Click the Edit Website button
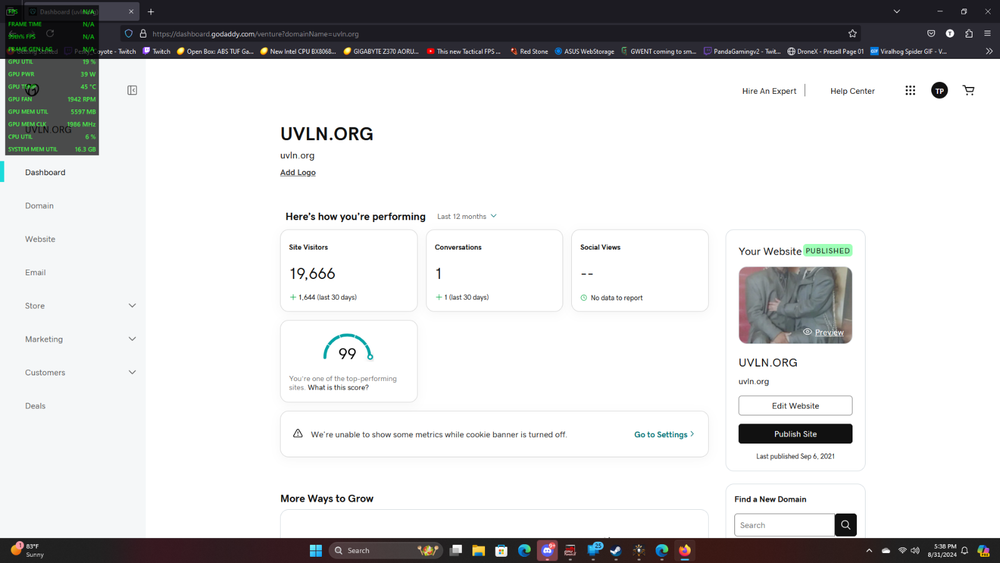This screenshot has height=563, width=1000. [x=795, y=406]
